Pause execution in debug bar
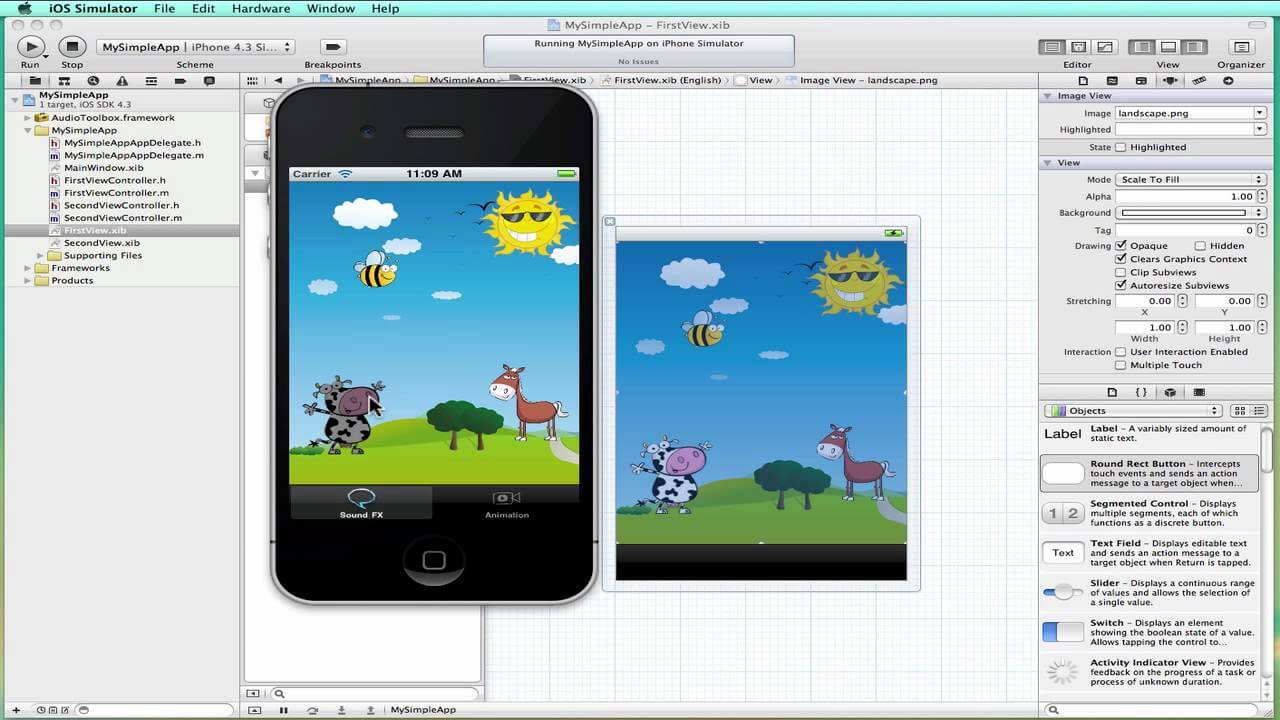Image resolution: width=1280 pixels, height=720 pixels. click(x=283, y=710)
